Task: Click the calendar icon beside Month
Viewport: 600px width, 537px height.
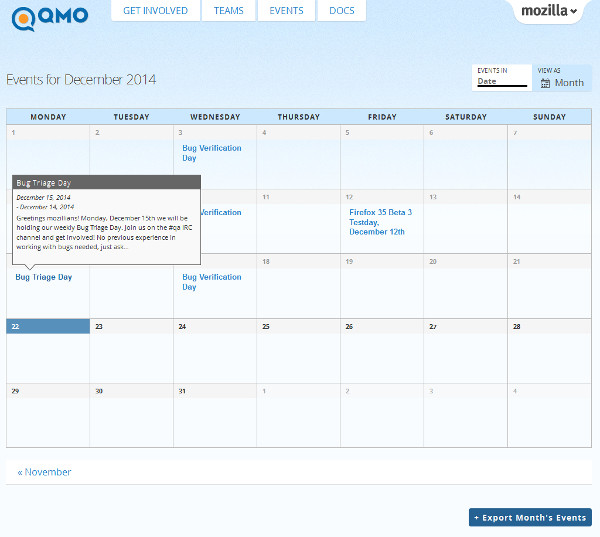Action: click(x=545, y=83)
